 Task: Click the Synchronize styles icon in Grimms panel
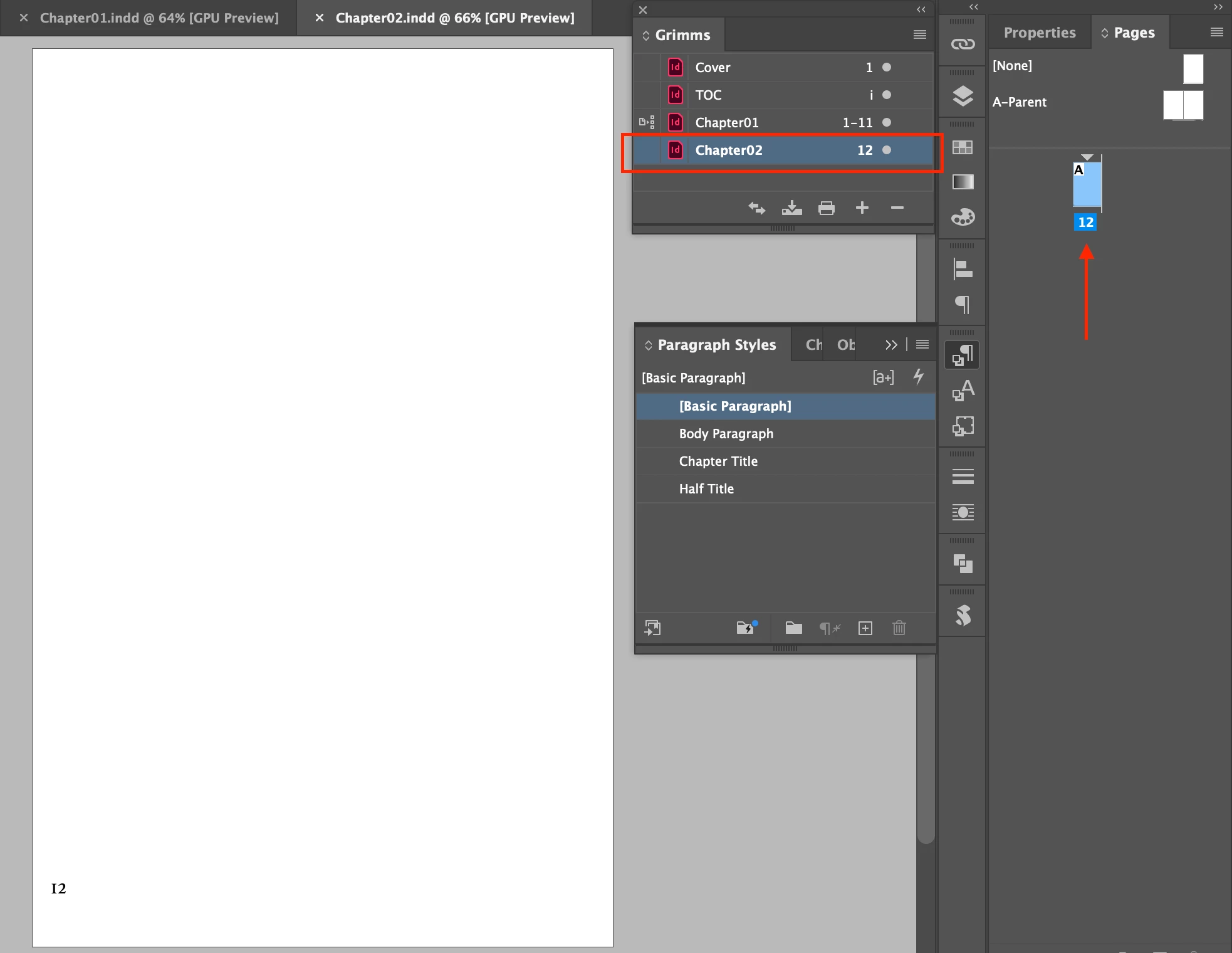(x=757, y=208)
